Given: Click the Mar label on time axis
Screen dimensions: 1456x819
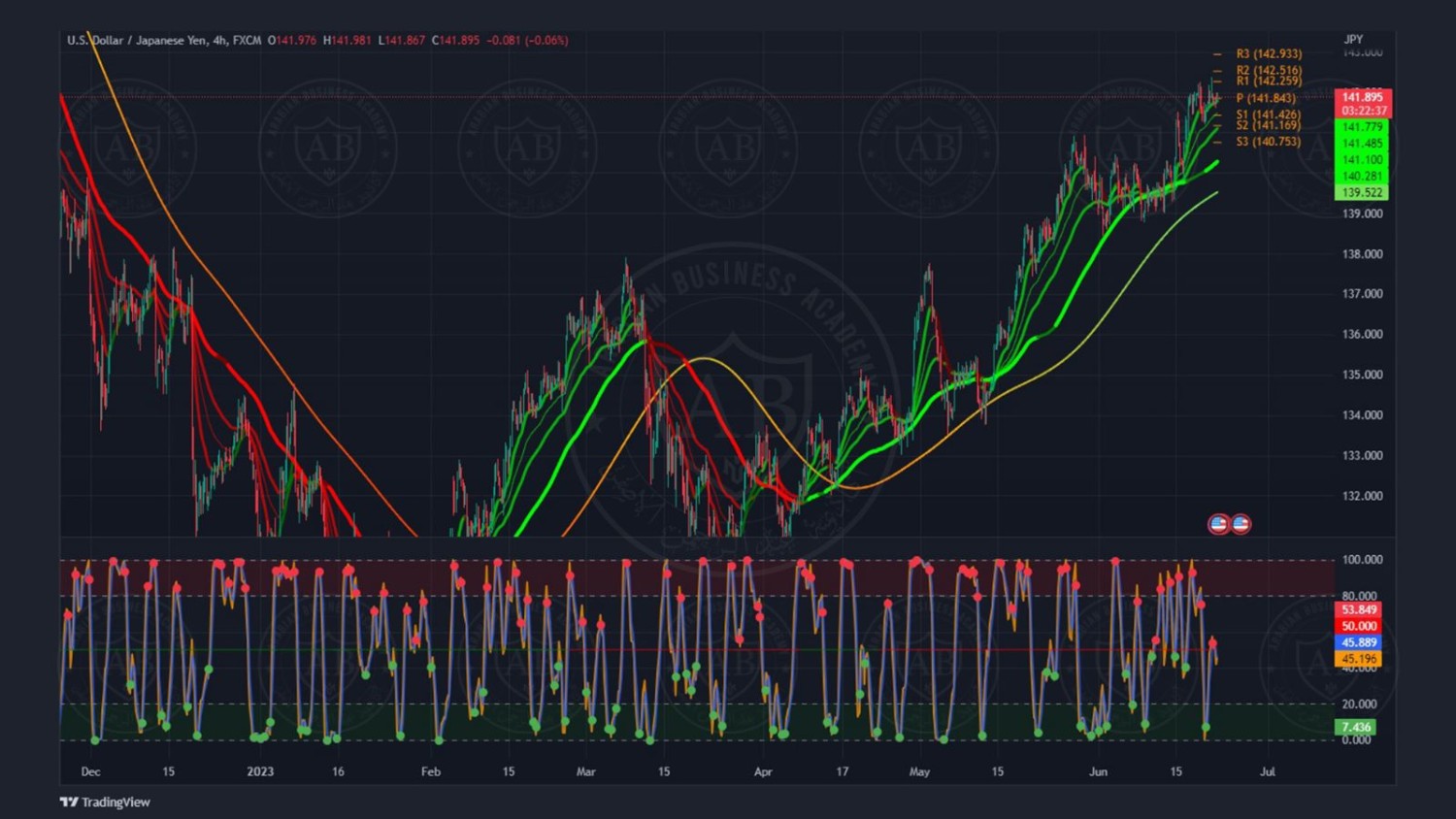Looking at the screenshot, I should pyautogui.click(x=585, y=772).
